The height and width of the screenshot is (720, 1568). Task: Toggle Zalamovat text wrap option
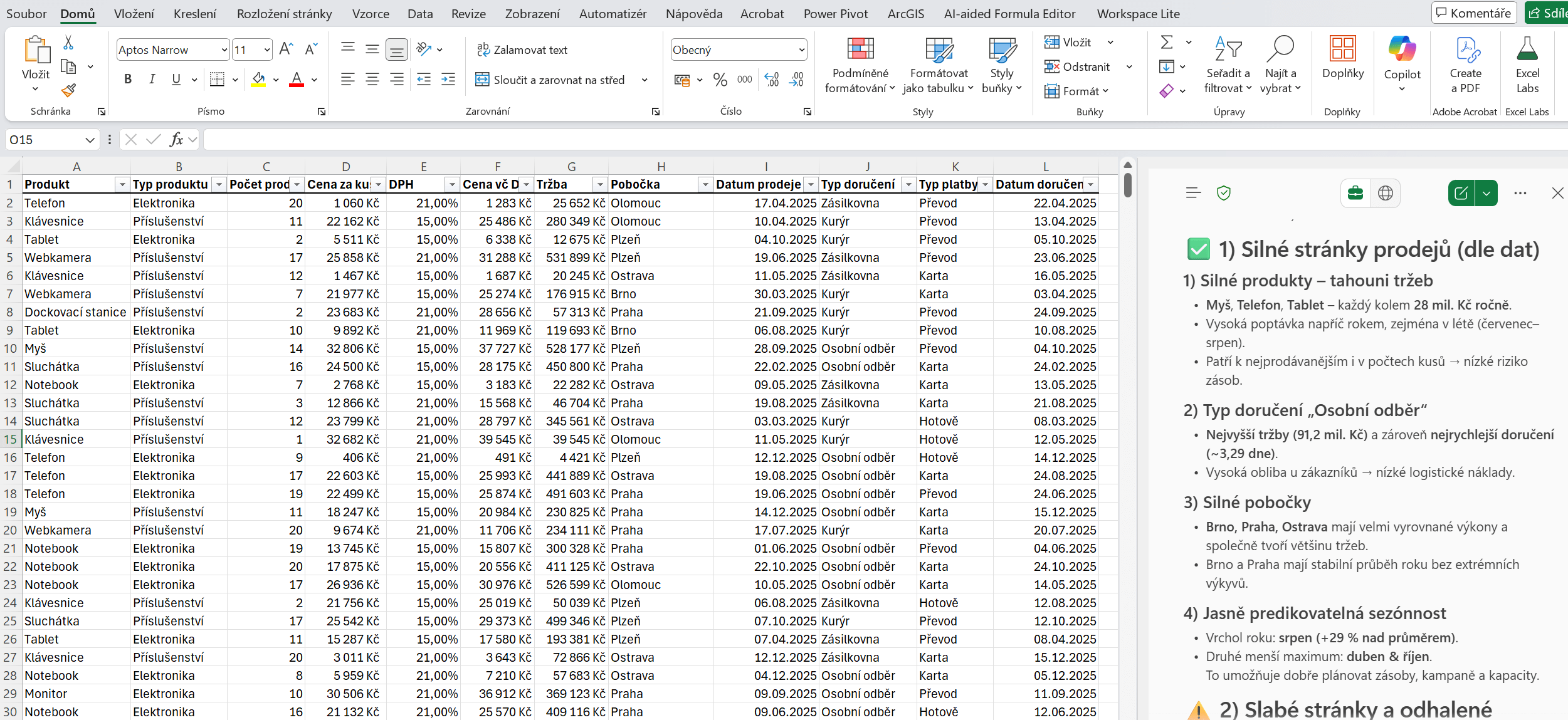pyautogui.click(x=522, y=50)
